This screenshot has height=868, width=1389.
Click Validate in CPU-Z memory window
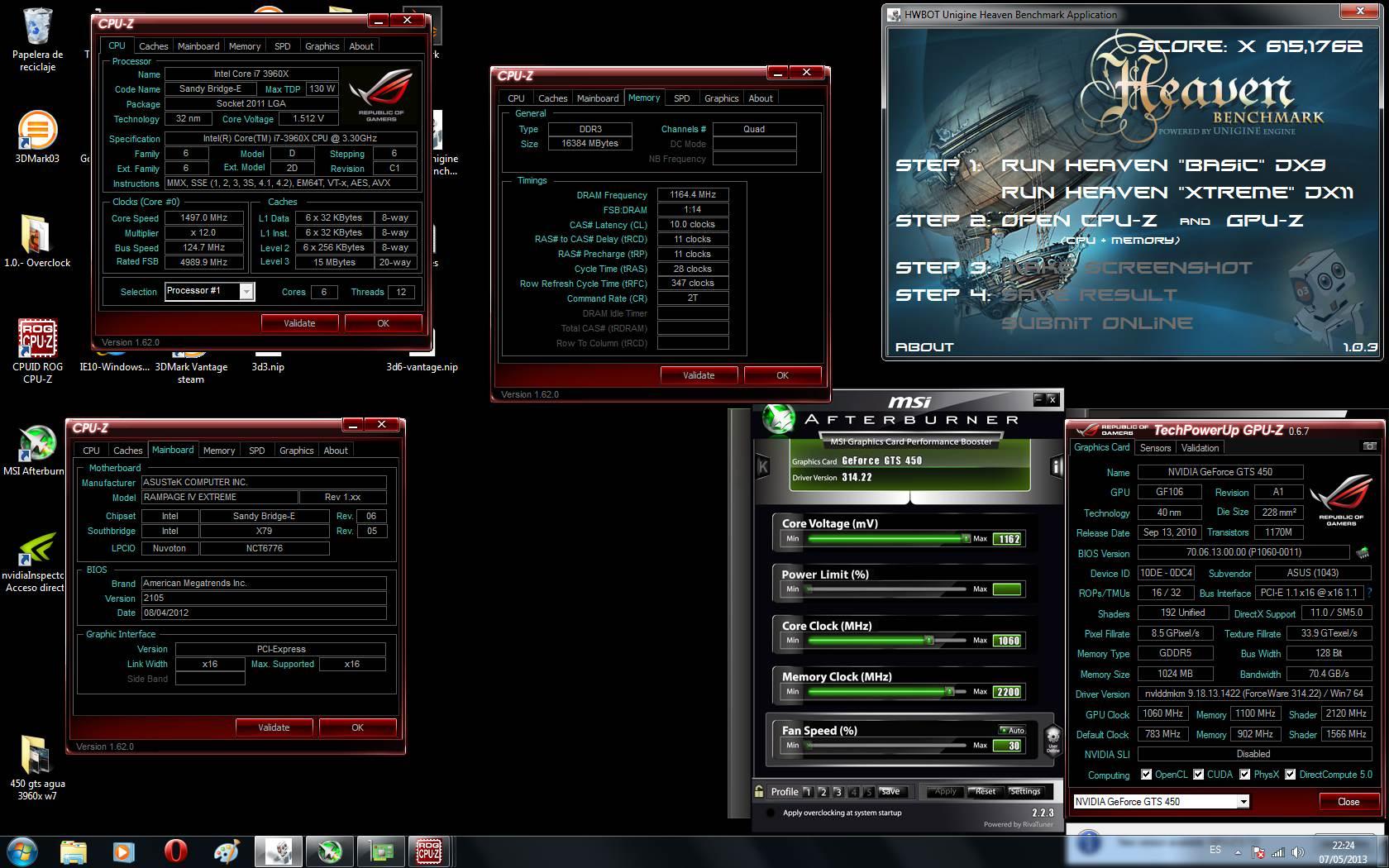point(699,375)
